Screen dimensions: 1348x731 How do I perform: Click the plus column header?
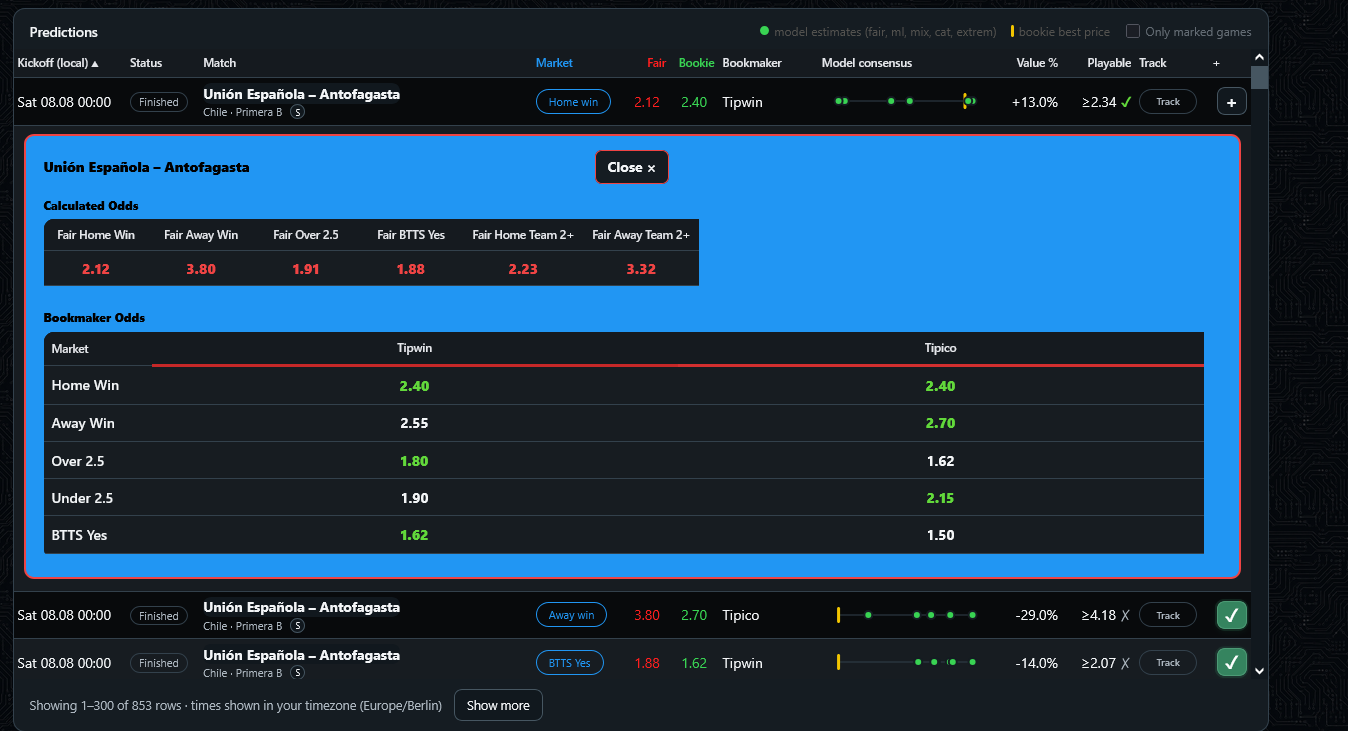pyautogui.click(x=1216, y=63)
